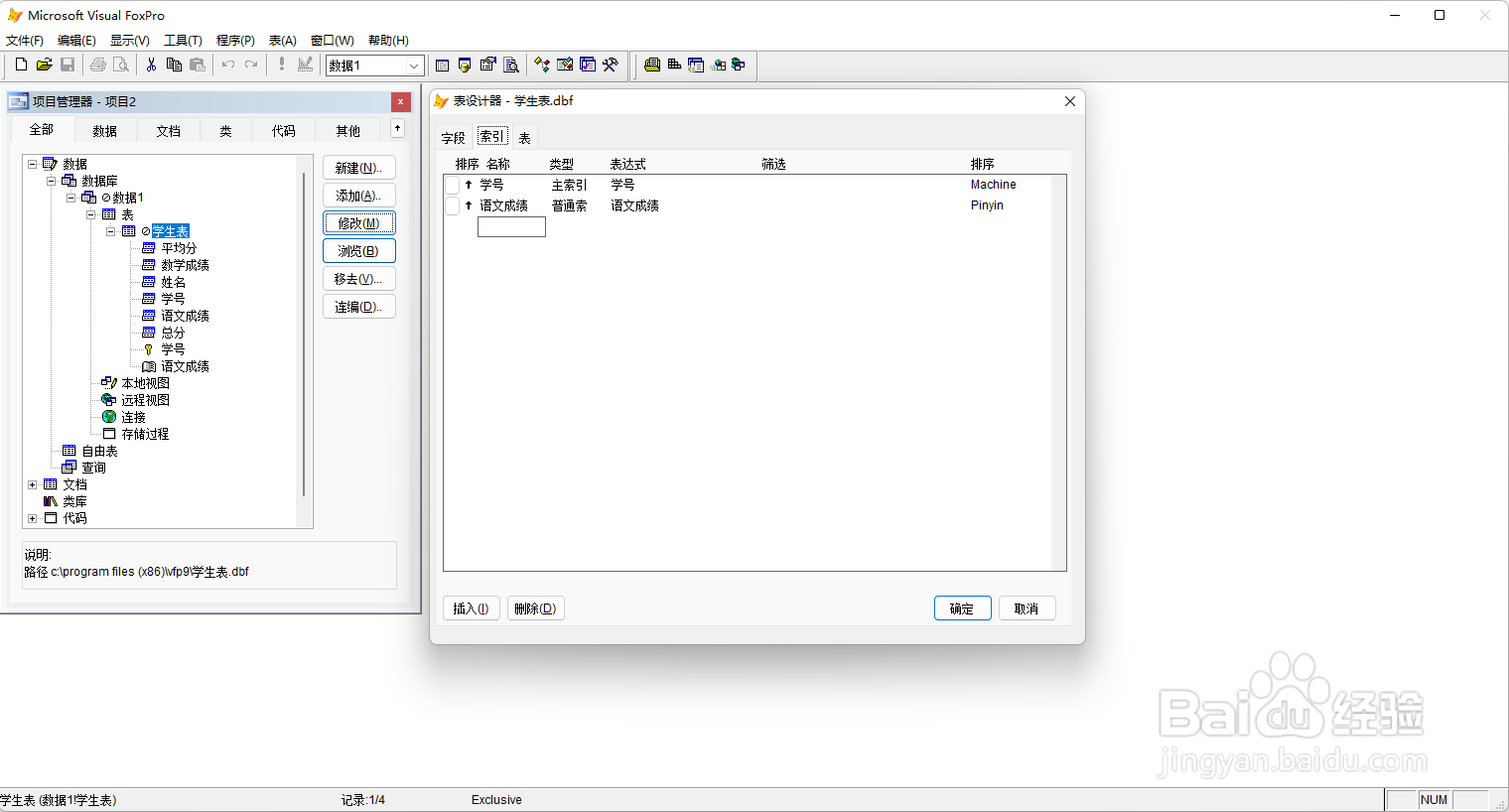Click the printer icon in the second toolbar group
The height and width of the screenshot is (812, 1509).
(x=97, y=65)
